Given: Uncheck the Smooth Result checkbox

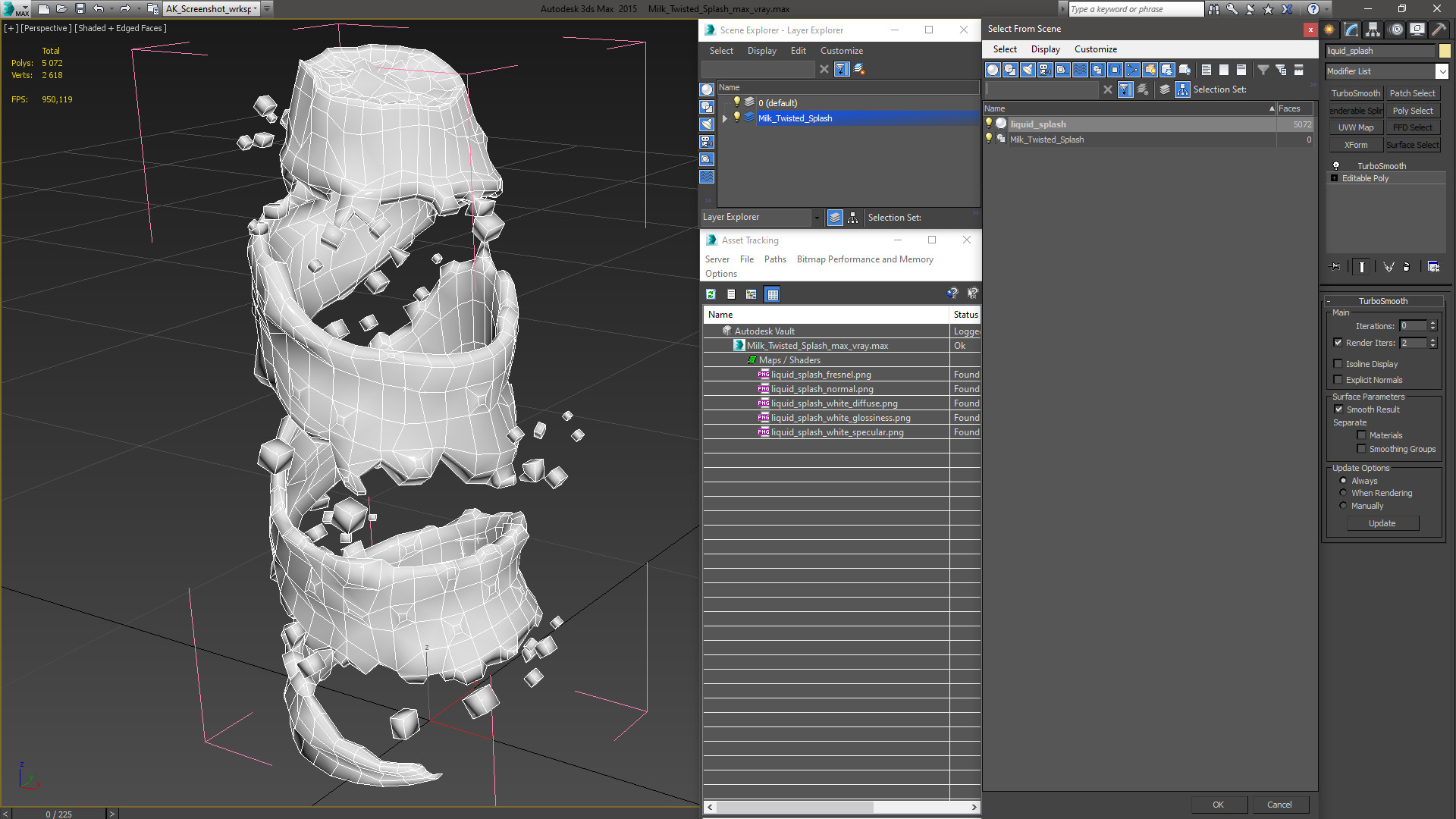Looking at the screenshot, I should [1338, 409].
